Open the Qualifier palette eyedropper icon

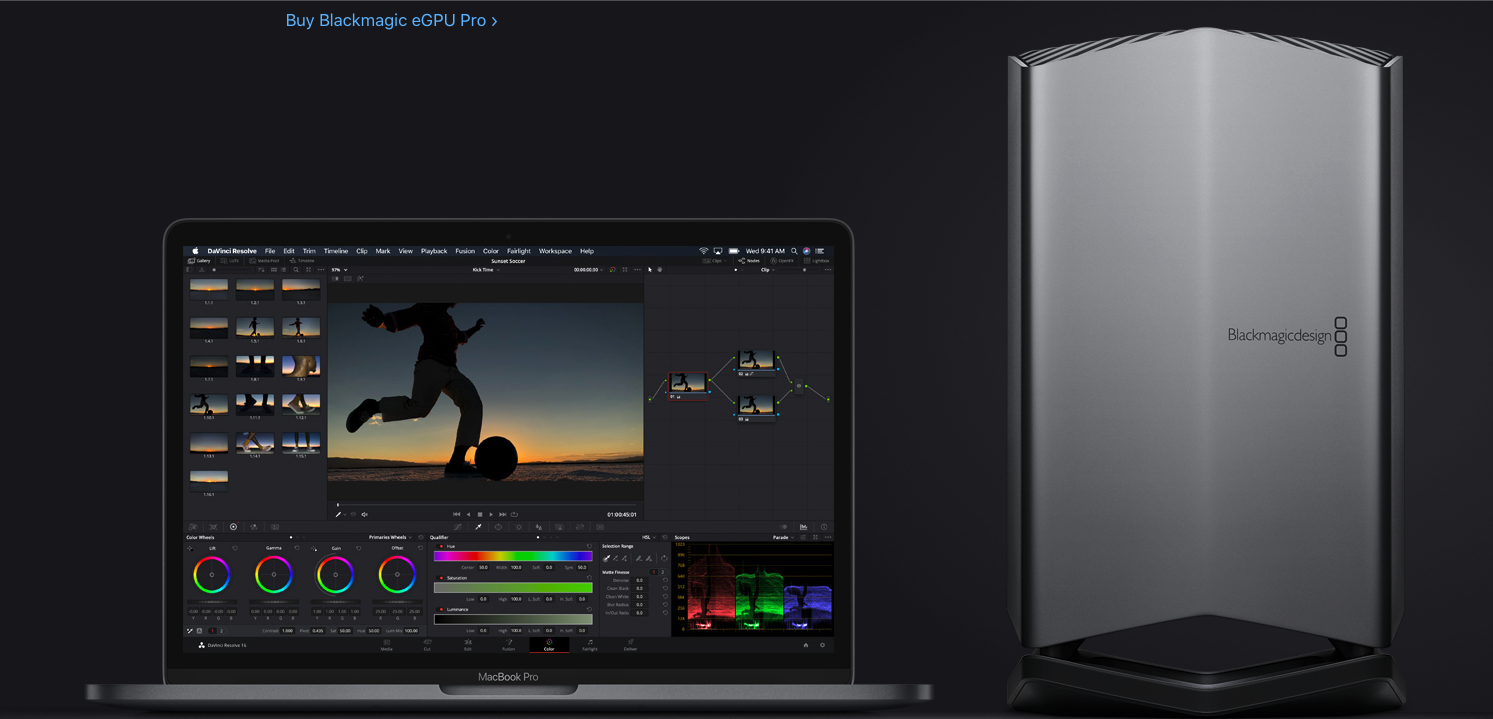pos(478,527)
